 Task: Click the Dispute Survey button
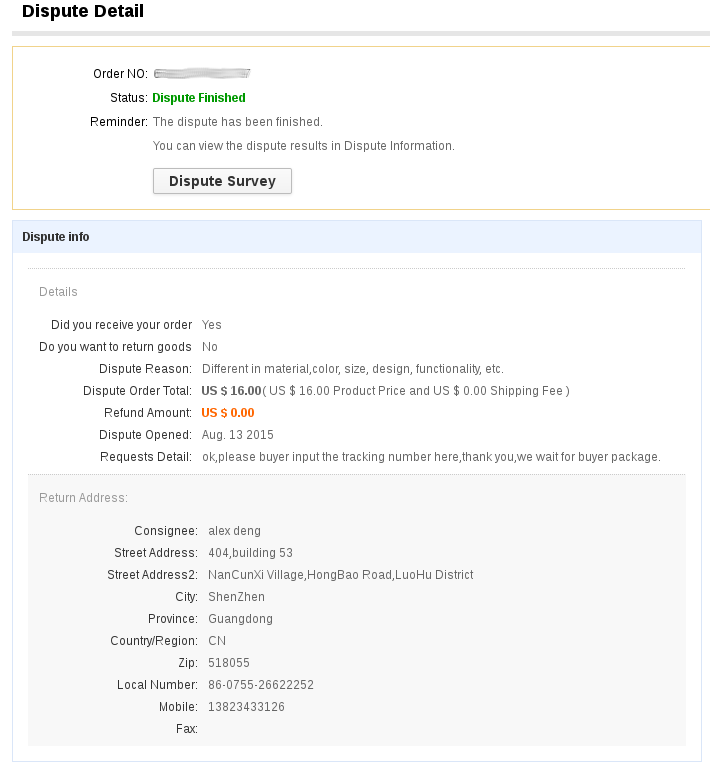pos(222,181)
